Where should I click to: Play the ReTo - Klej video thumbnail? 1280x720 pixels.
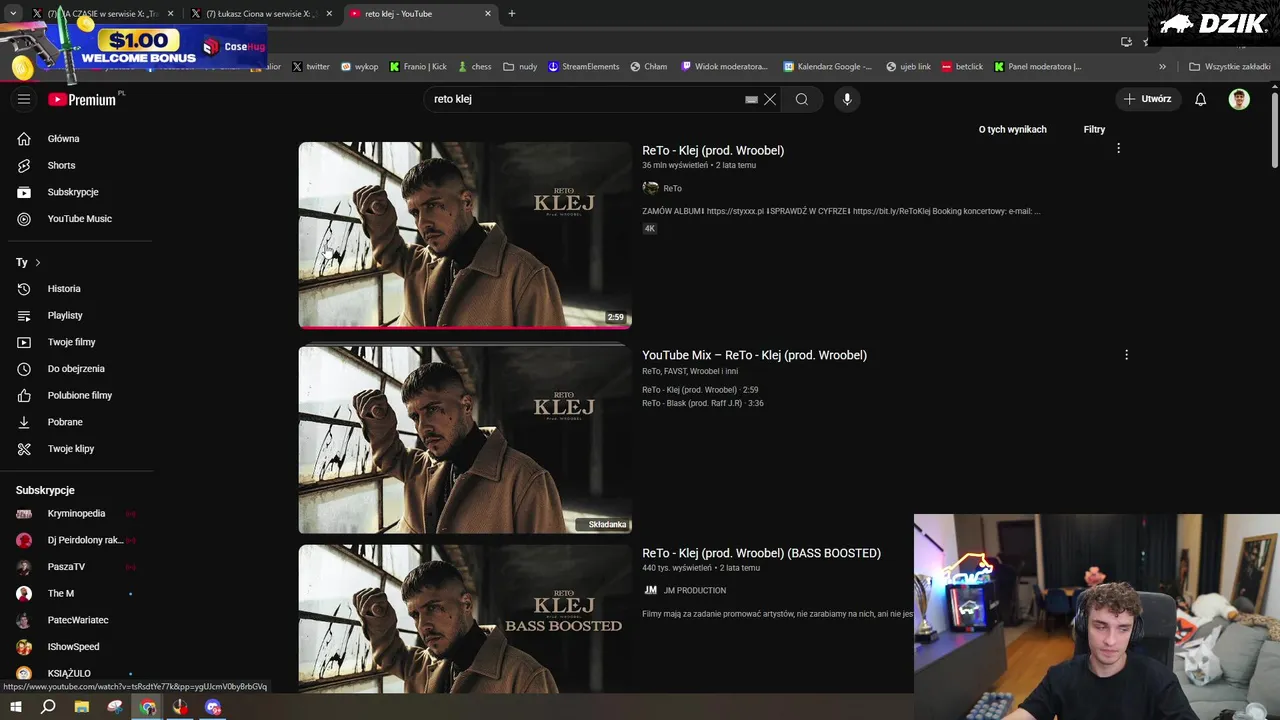point(465,235)
